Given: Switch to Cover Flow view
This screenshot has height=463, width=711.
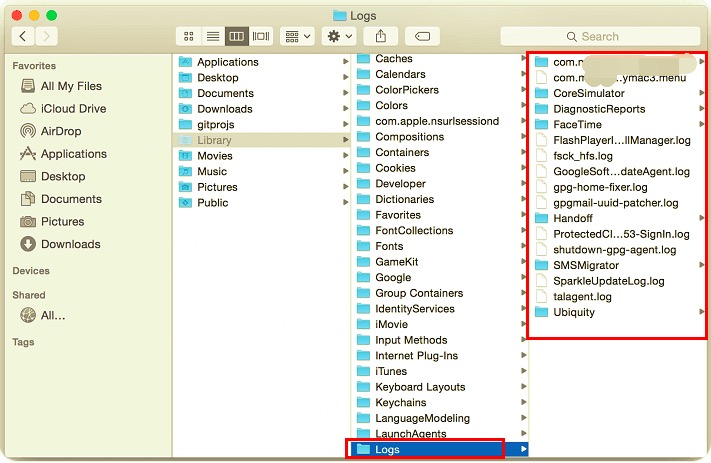Looking at the screenshot, I should pos(261,36).
